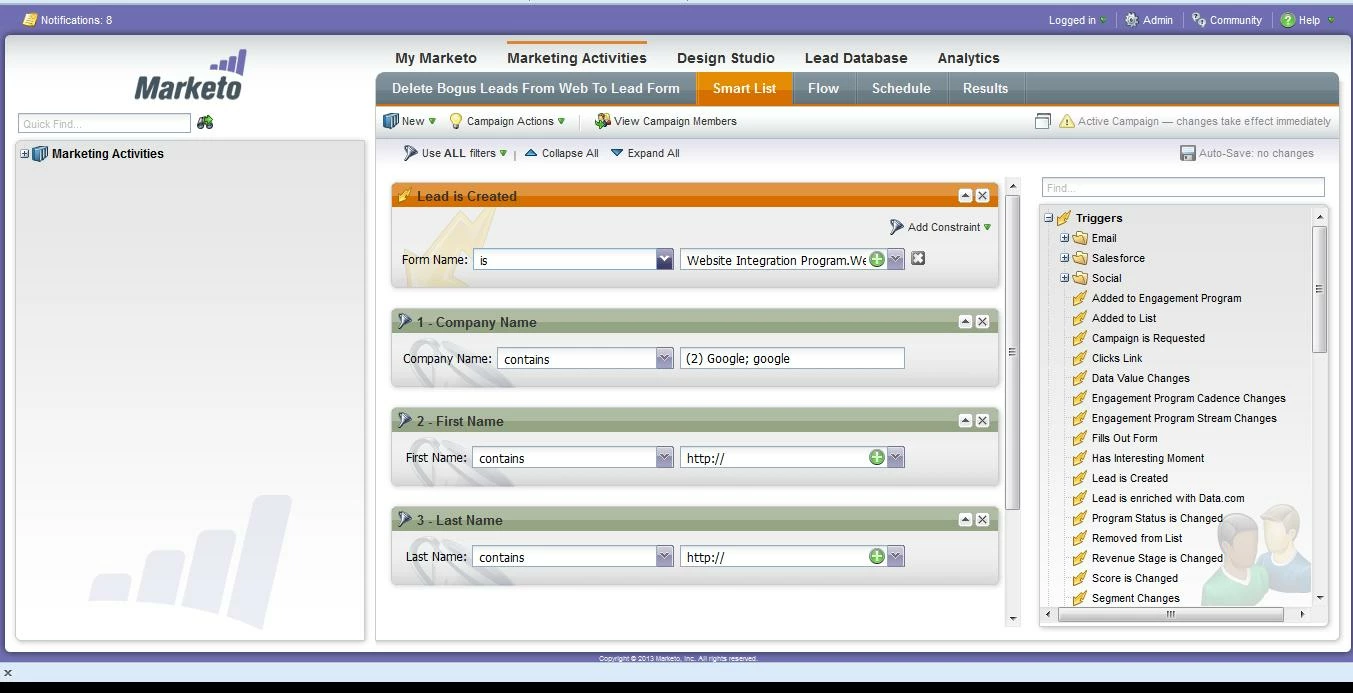Collapse the Lead is Created trigger panel
This screenshot has width=1353, height=693.
965,196
